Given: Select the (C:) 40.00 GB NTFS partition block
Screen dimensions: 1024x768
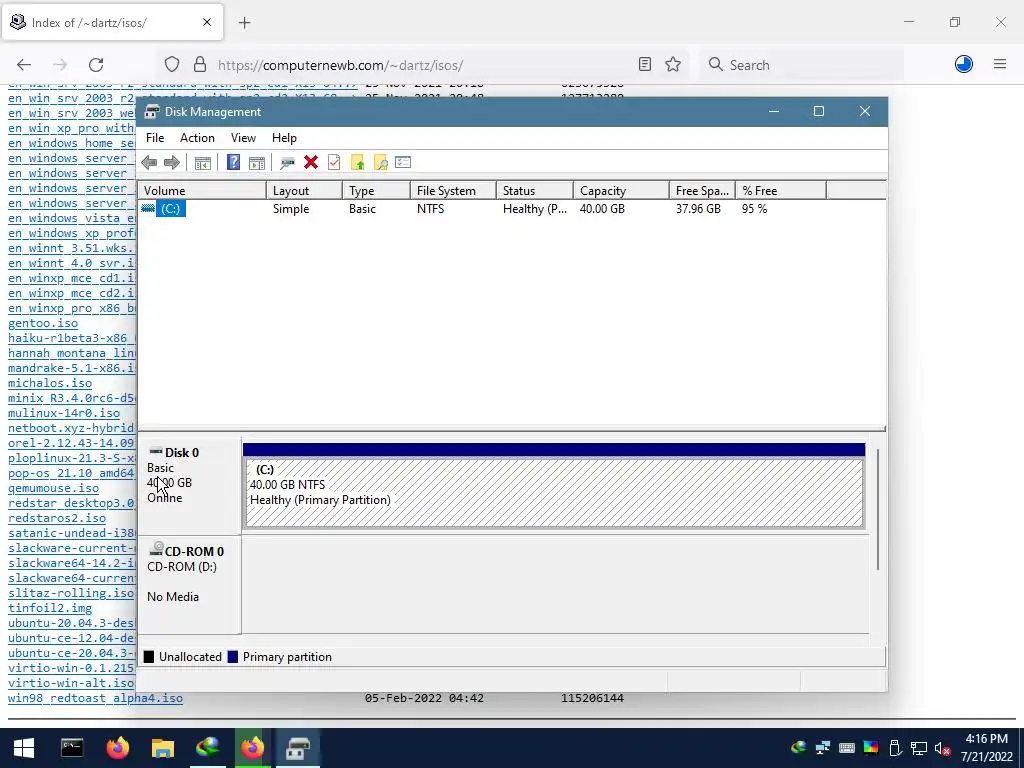Looking at the screenshot, I should click(x=554, y=492).
